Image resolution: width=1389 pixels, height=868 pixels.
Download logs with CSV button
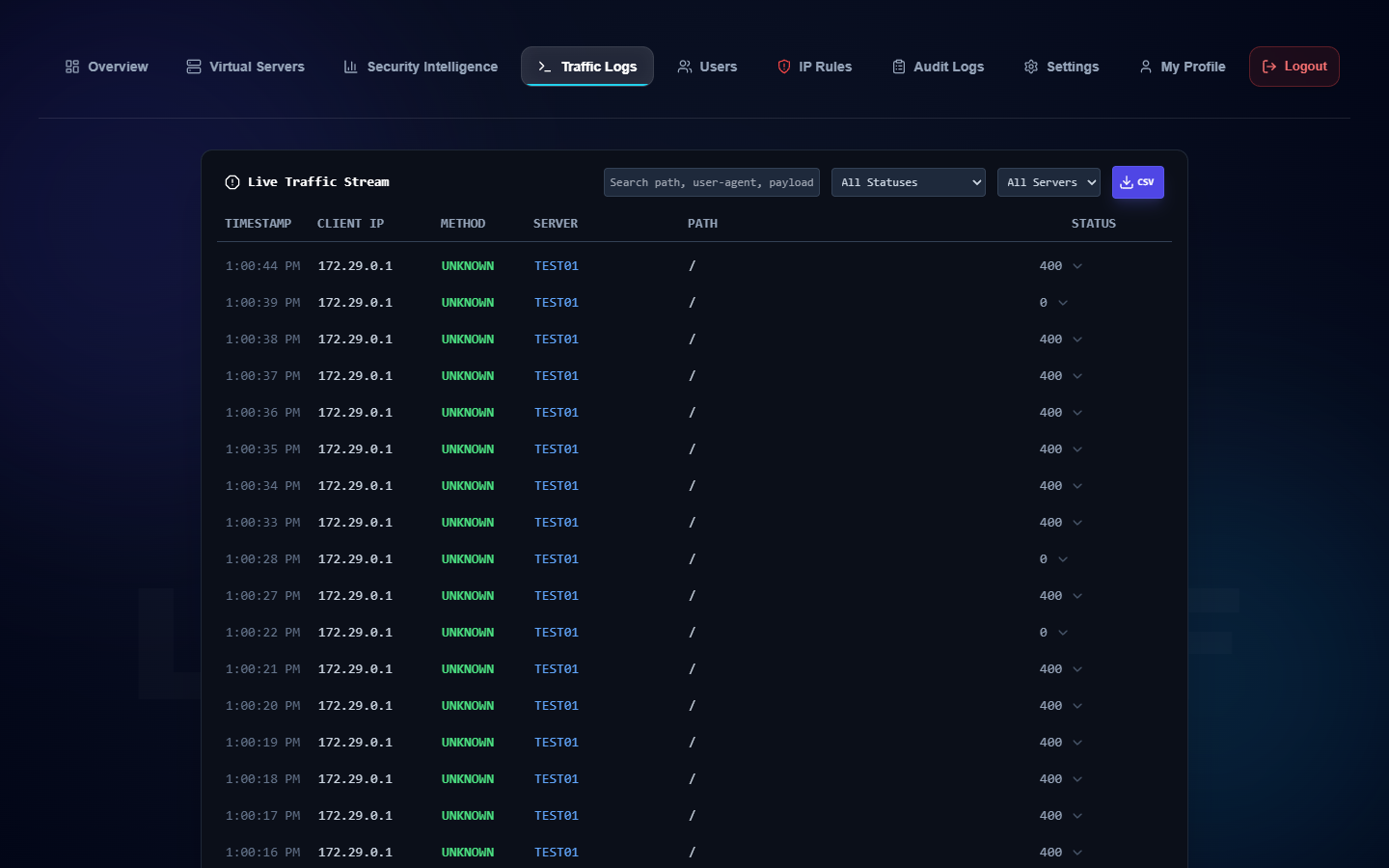pos(1138,182)
